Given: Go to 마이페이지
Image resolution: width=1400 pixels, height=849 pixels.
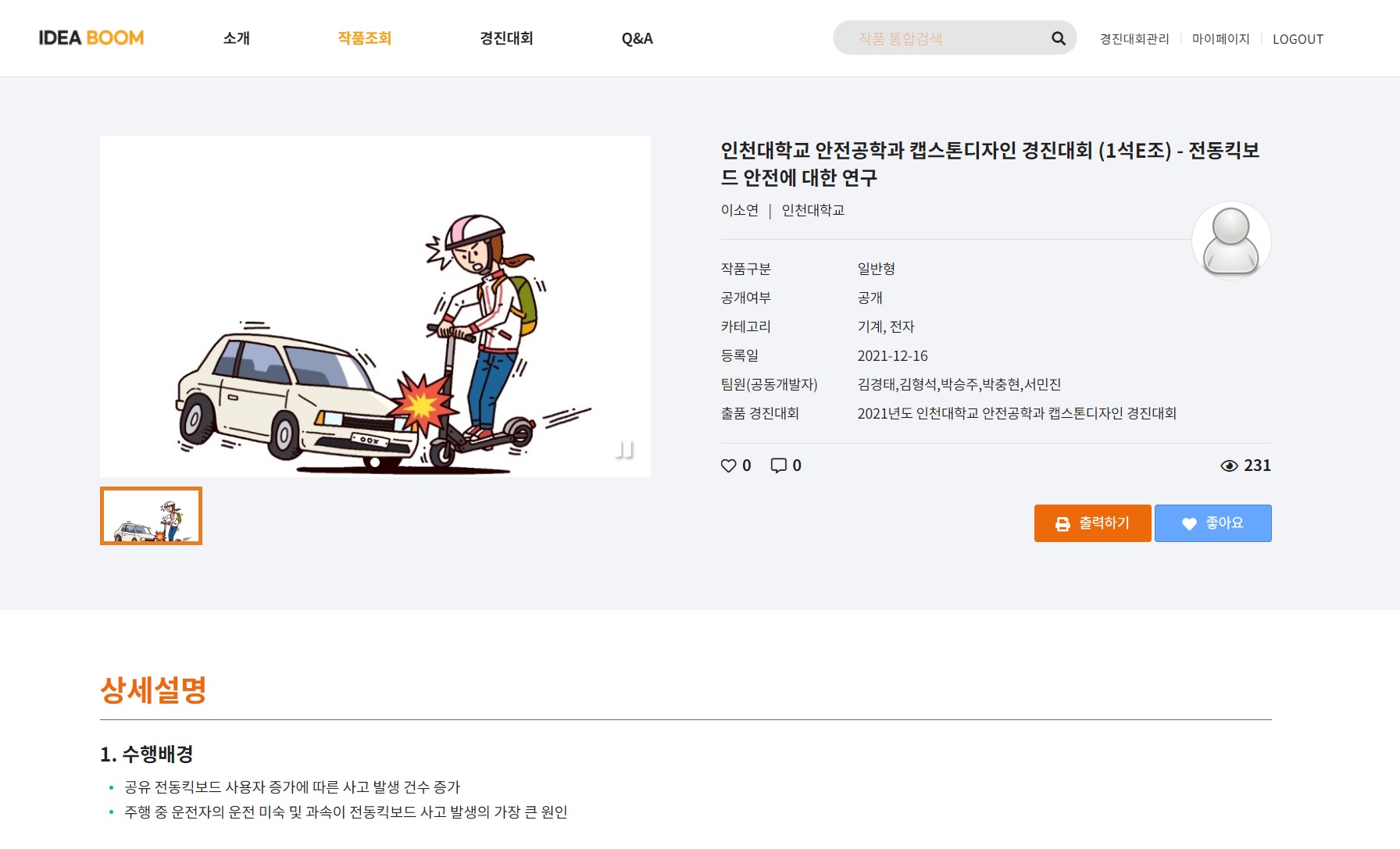Looking at the screenshot, I should 1220,39.
